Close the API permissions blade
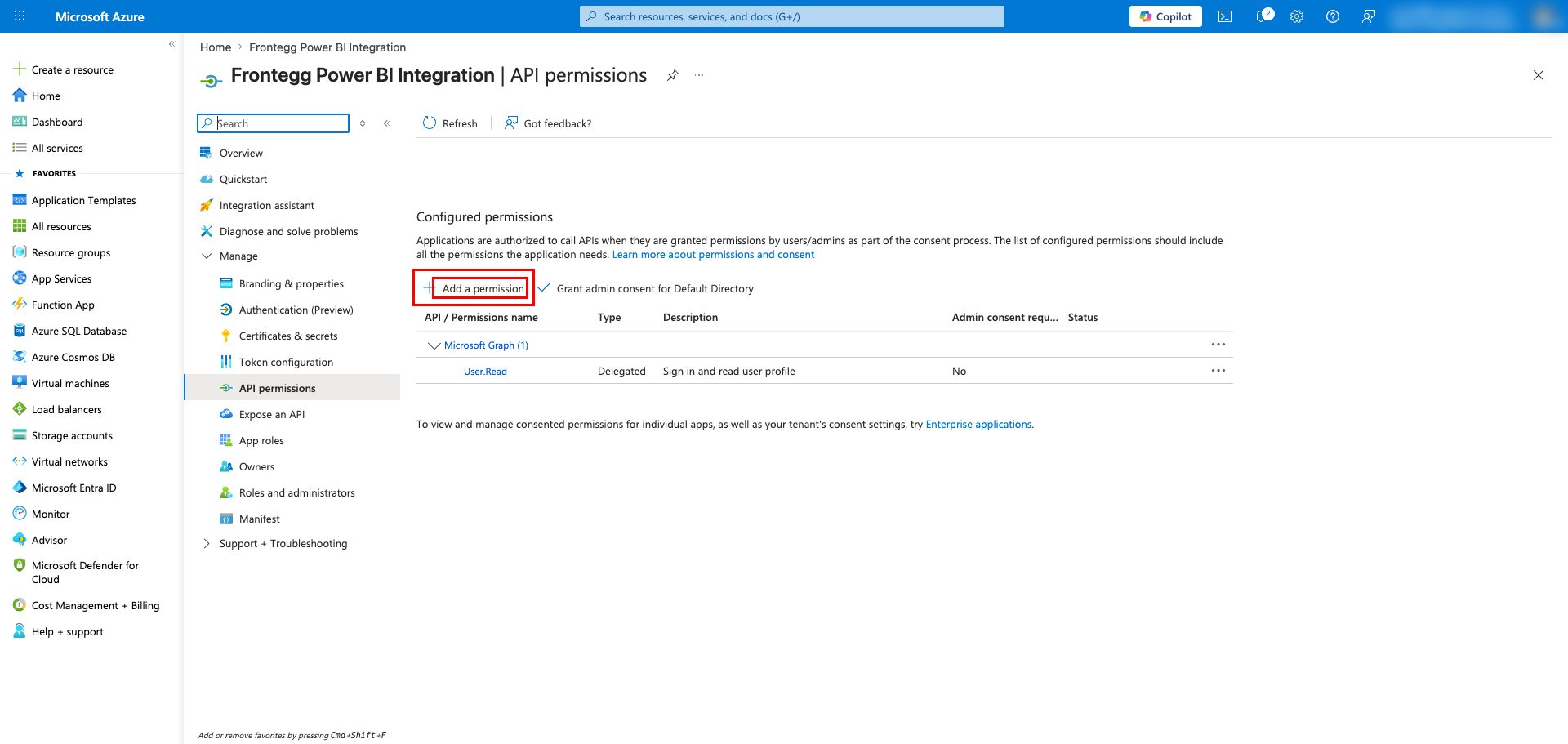This screenshot has height=744, width=1568. [1539, 75]
